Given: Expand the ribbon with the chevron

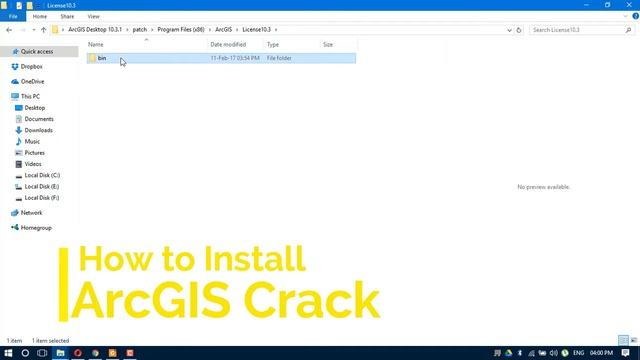Looking at the screenshot, I should click(x=625, y=16).
